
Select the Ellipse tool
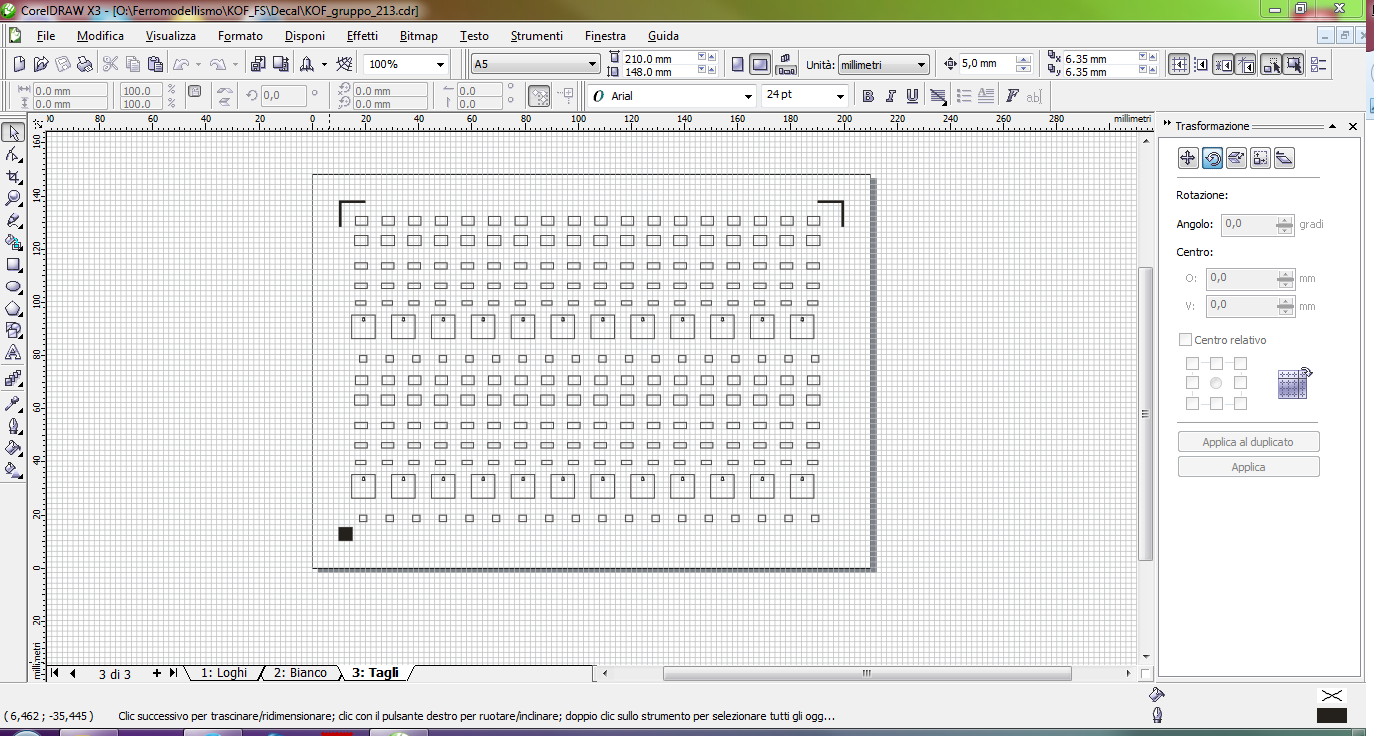pos(13,287)
